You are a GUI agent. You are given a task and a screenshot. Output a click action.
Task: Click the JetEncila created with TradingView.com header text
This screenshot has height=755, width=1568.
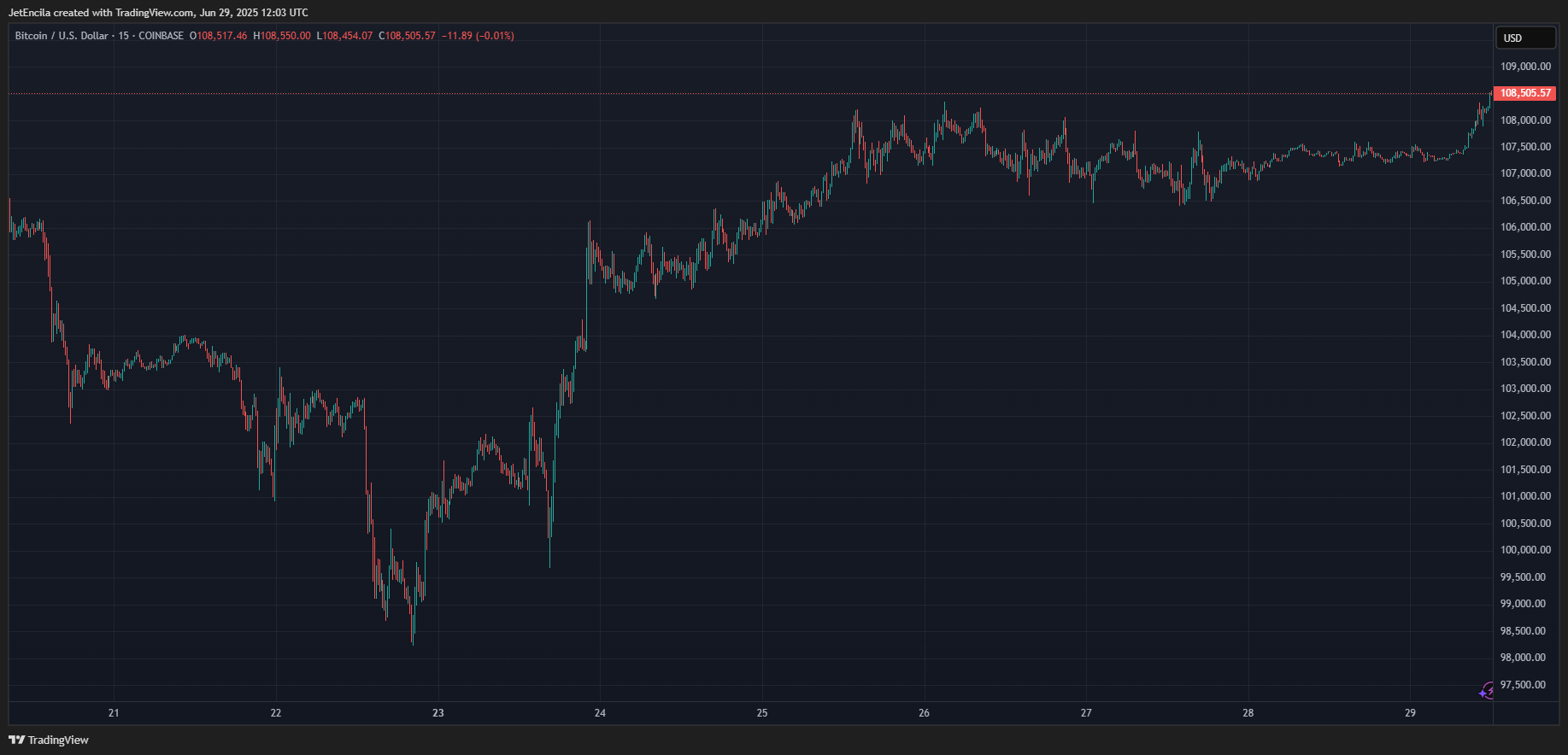coord(158,13)
